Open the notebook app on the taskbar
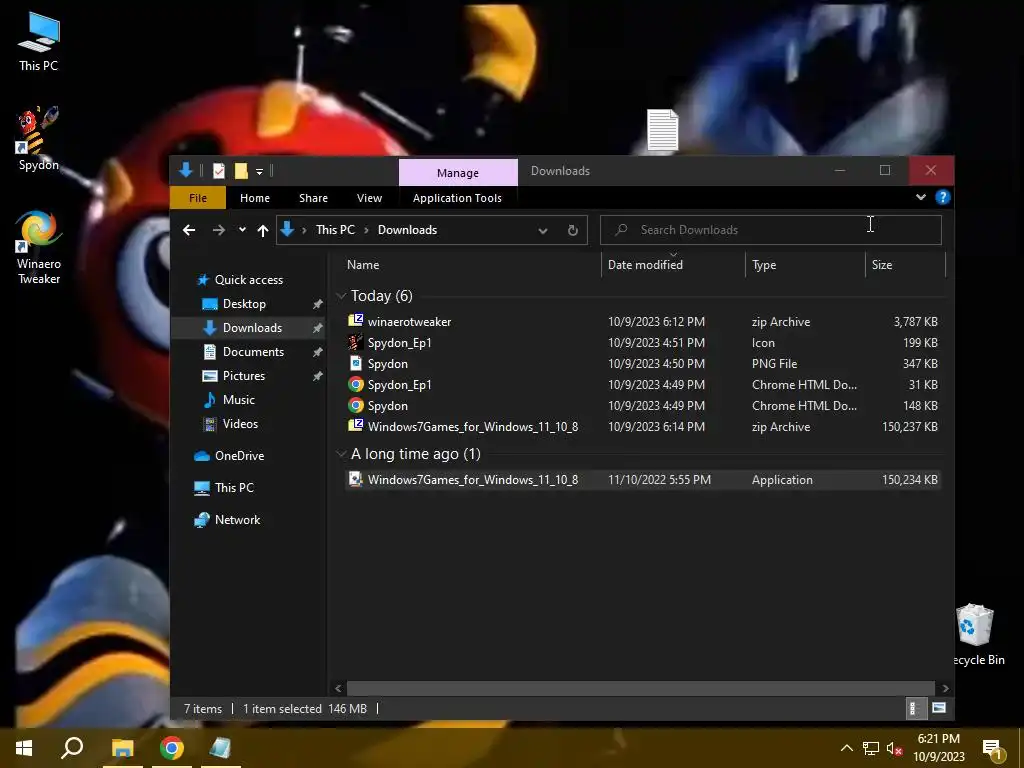 [221, 748]
